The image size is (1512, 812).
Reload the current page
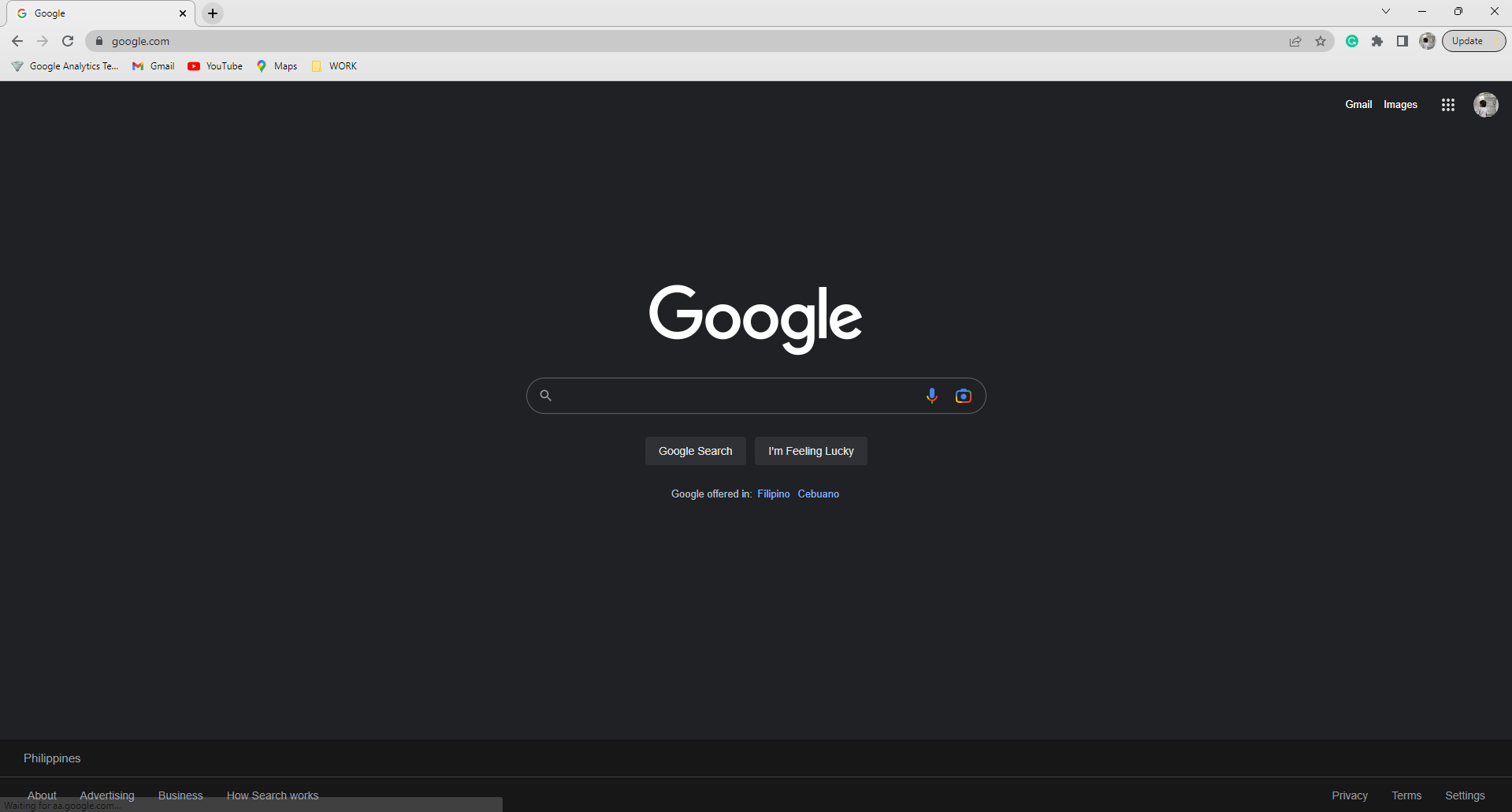coord(68,40)
